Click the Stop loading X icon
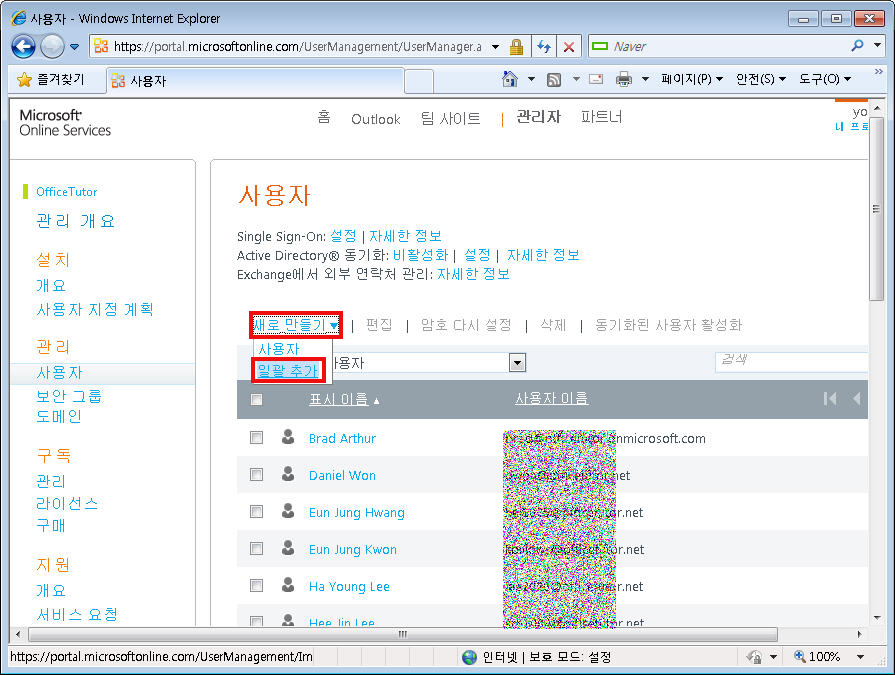This screenshot has width=895, height=675. point(569,47)
